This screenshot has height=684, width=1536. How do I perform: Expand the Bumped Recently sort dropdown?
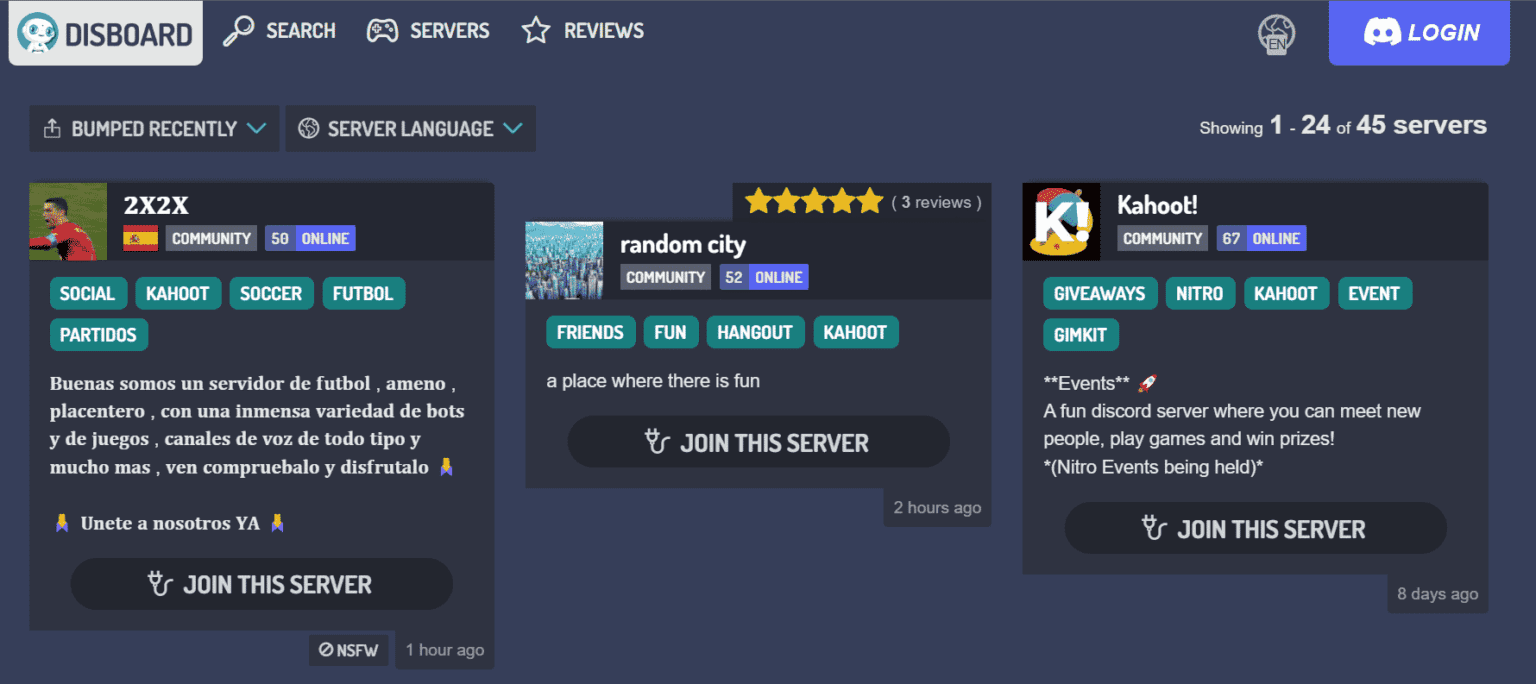154,129
